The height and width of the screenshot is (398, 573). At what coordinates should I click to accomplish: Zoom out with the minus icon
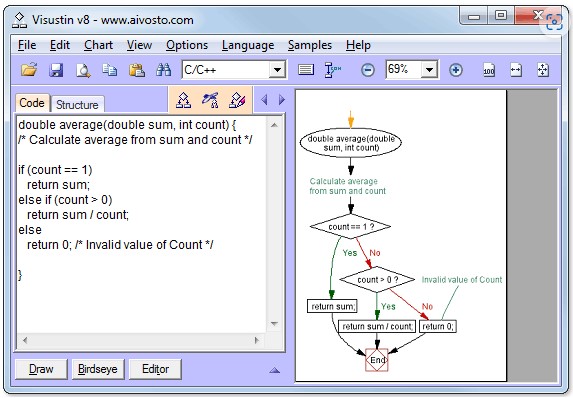click(x=368, y=70)
